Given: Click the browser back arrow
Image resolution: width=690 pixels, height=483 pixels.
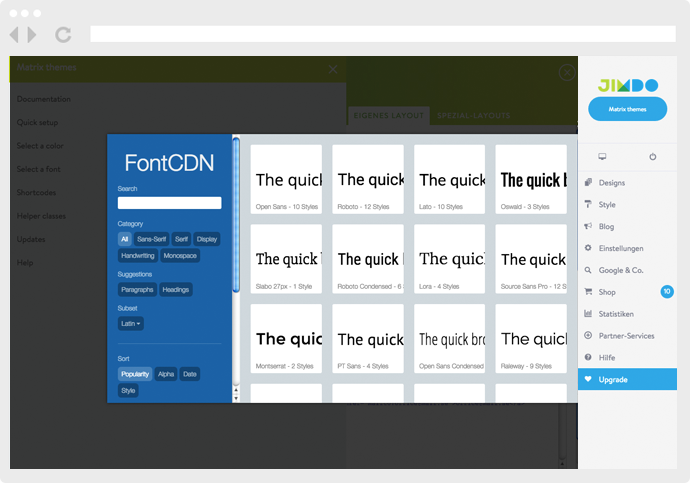Looking at the screenshot, I should pyautogui.click(x=14, y=35).
